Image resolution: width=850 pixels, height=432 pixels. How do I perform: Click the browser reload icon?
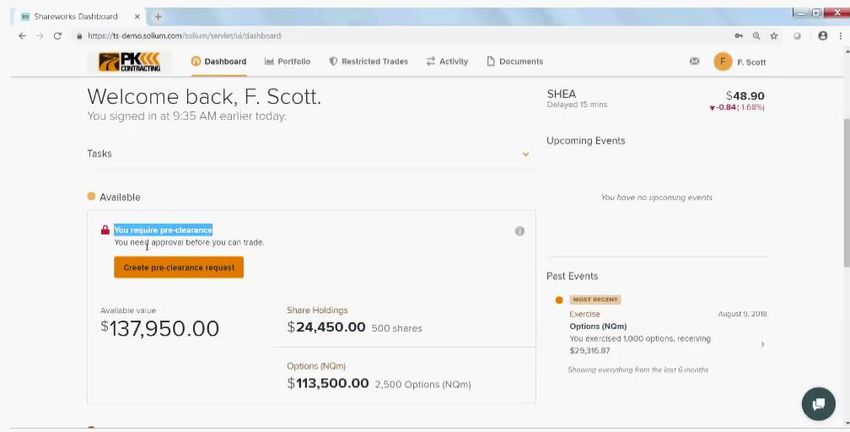pyautogui.click(x=57, y=36)
